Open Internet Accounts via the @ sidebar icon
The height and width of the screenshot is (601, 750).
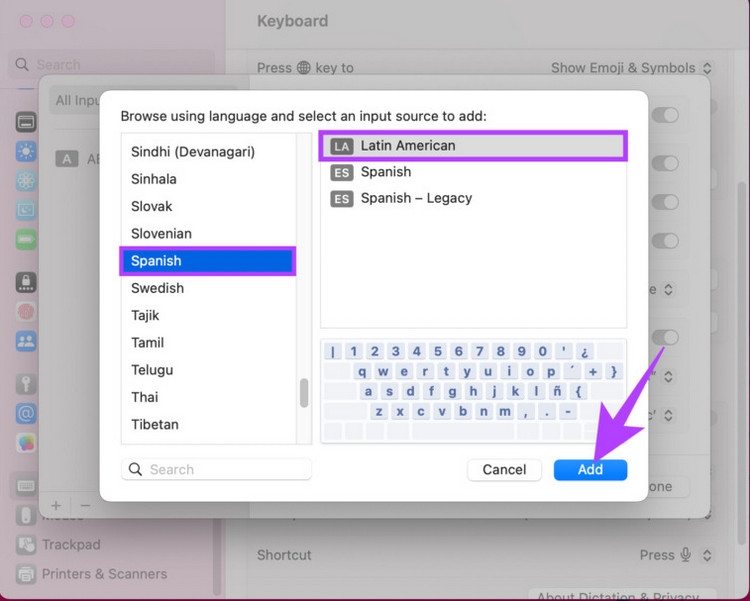tap(26, 413)
